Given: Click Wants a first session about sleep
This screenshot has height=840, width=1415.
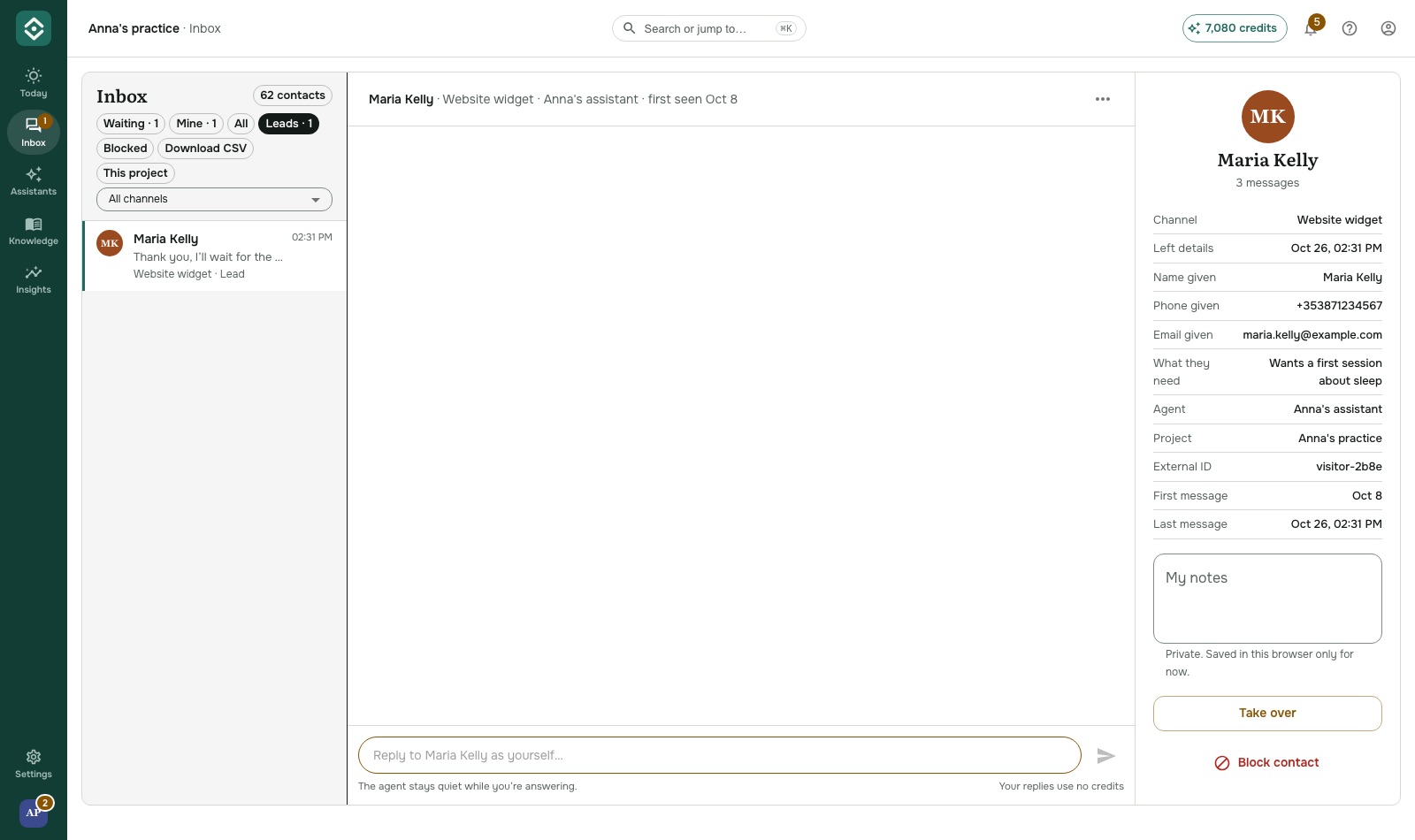Looking at the screenshot, I should coord(1326,372).
